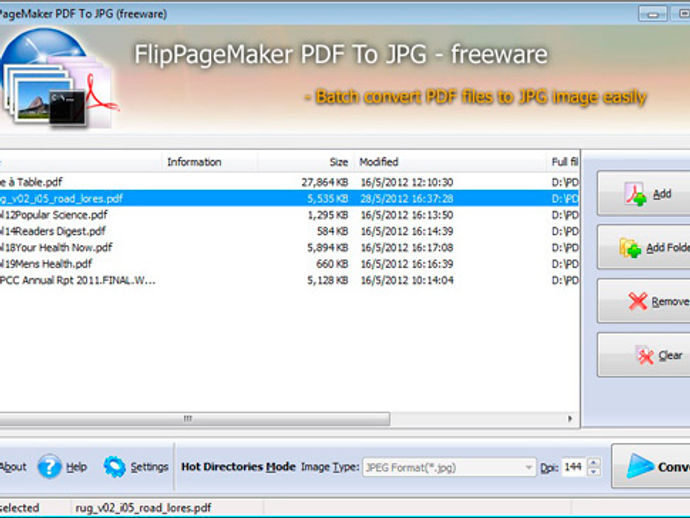Click the 1,295 KB size cell

click(x=328, y=215)
